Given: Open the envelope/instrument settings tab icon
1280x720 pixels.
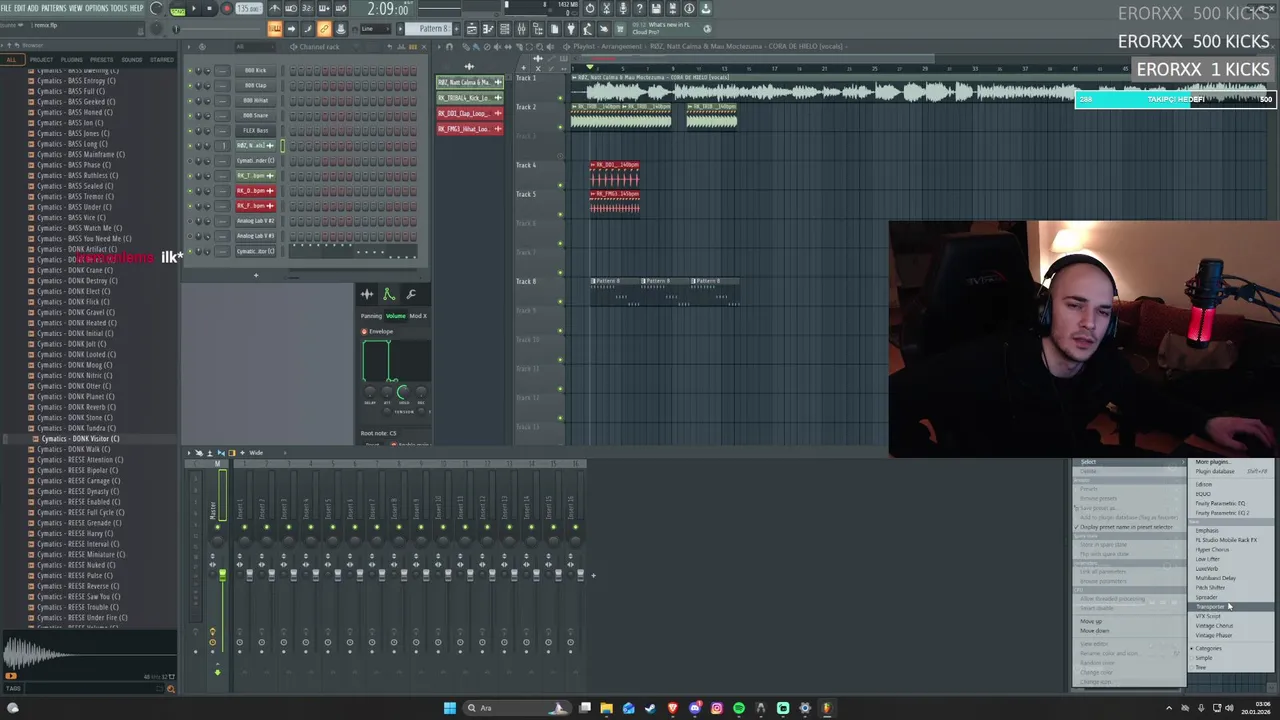Looking at the screenshot, I should click(x=389, y=294).
